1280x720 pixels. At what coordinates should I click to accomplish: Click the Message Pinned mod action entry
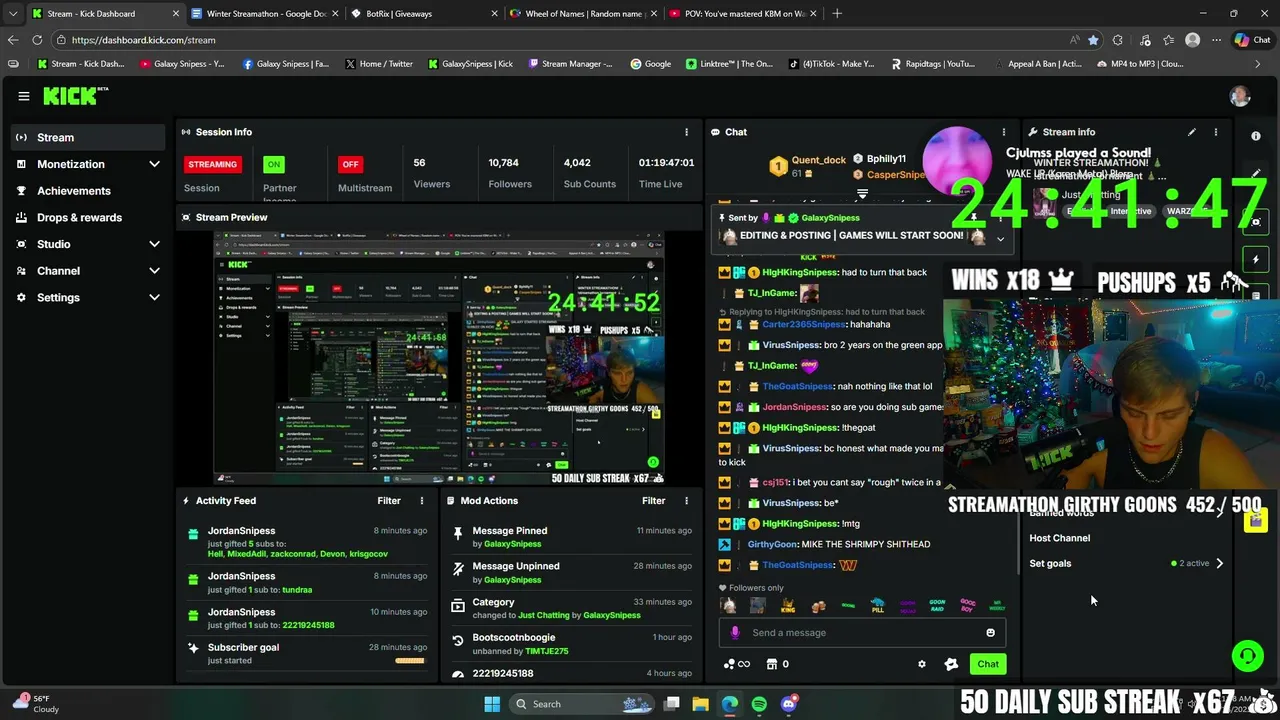(x=571, y=537)
